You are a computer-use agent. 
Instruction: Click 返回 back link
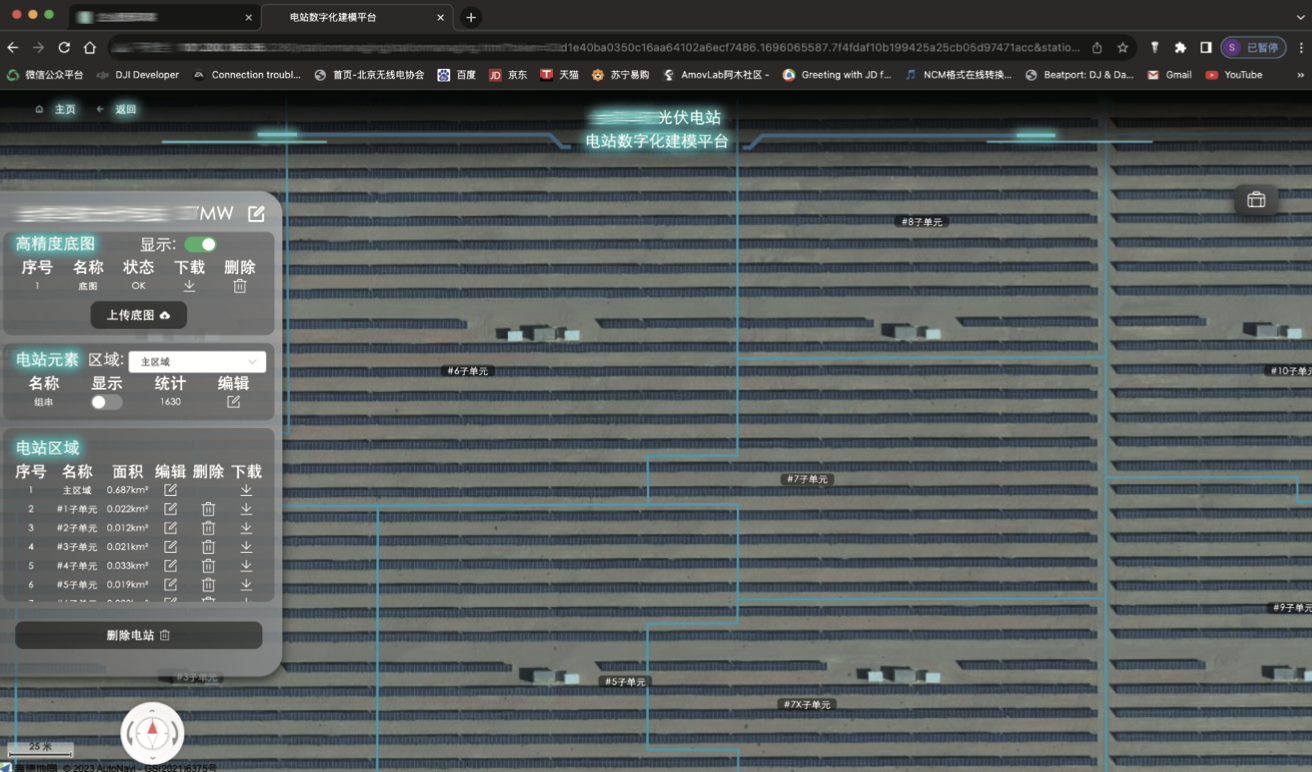(115, 109)
